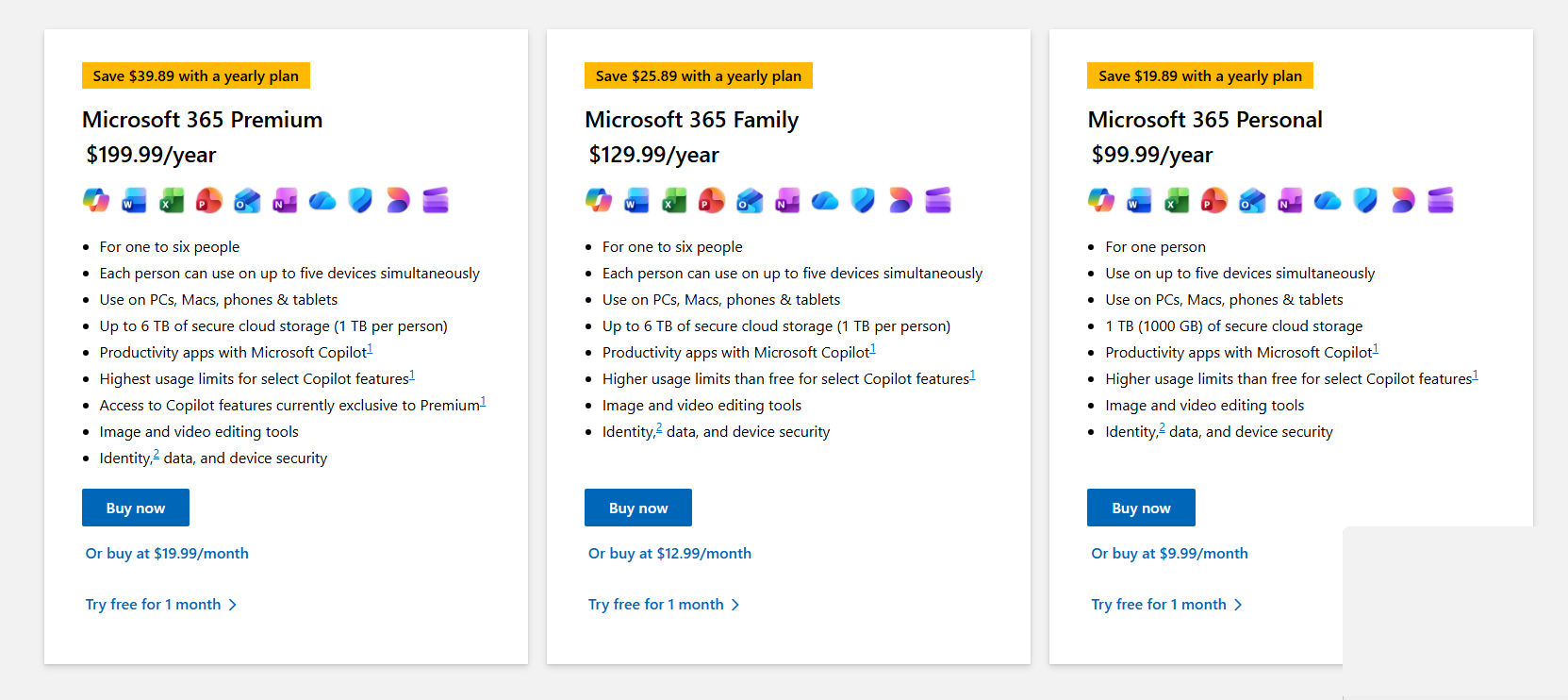
Task: Select the Defender shield icon in Premium card
Action: coord(360,200)
